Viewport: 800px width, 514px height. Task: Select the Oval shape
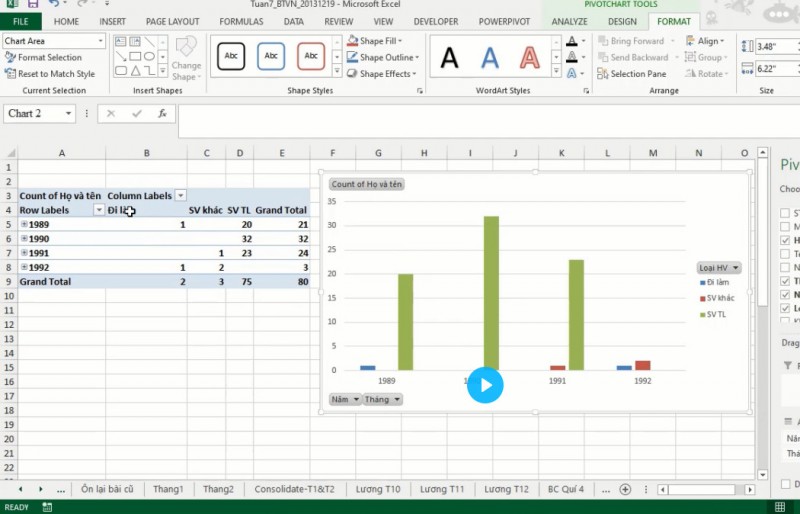149,56
